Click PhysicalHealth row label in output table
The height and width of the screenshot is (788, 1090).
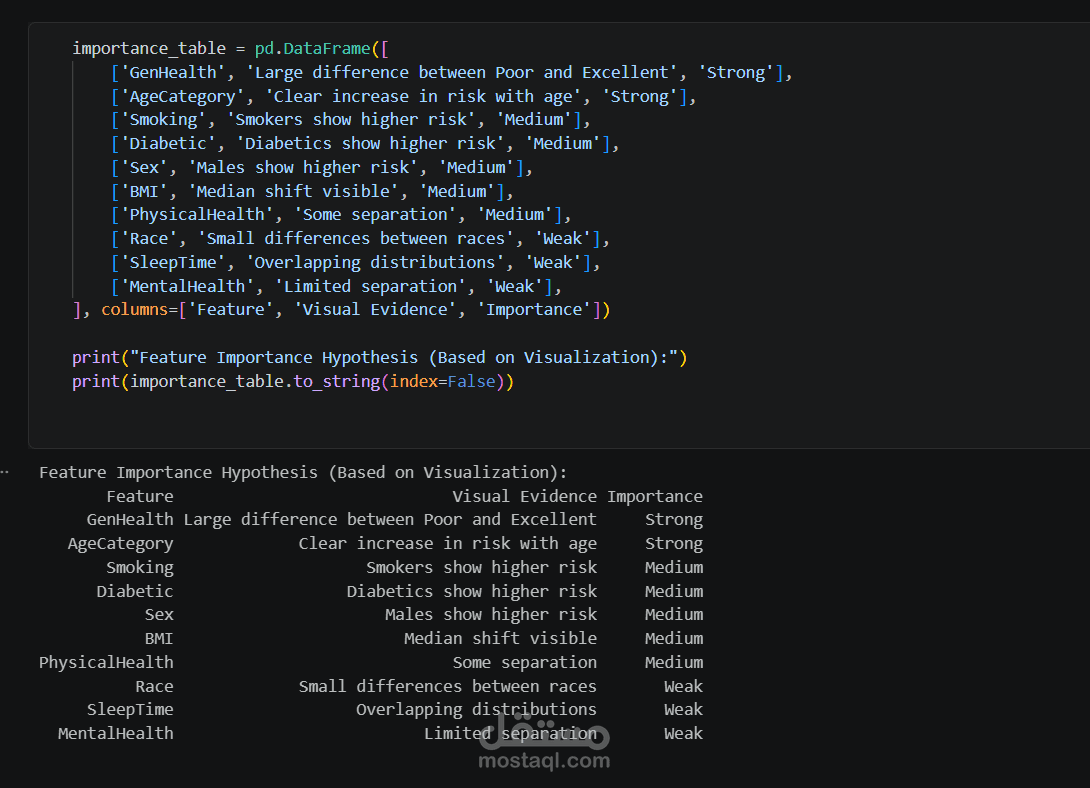point(106,663)
